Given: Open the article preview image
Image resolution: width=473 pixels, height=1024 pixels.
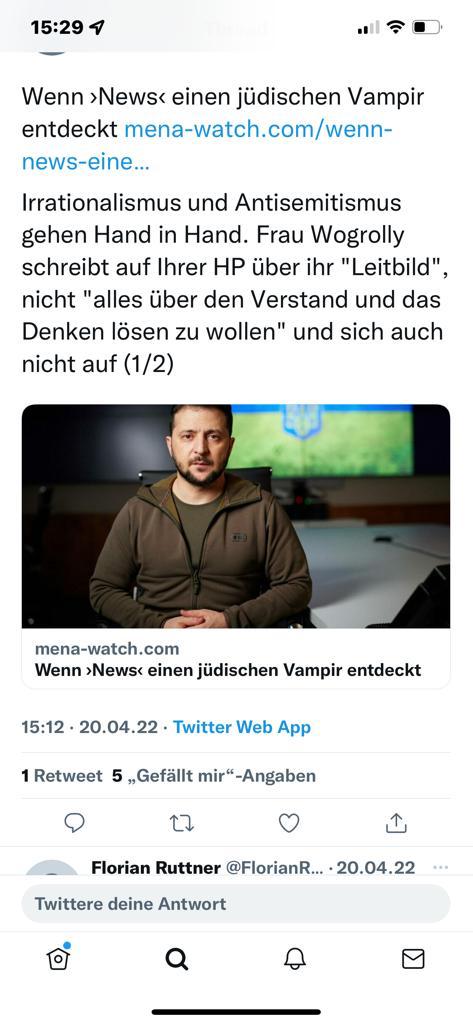Looking at the screenshot, I should point(236,516).
